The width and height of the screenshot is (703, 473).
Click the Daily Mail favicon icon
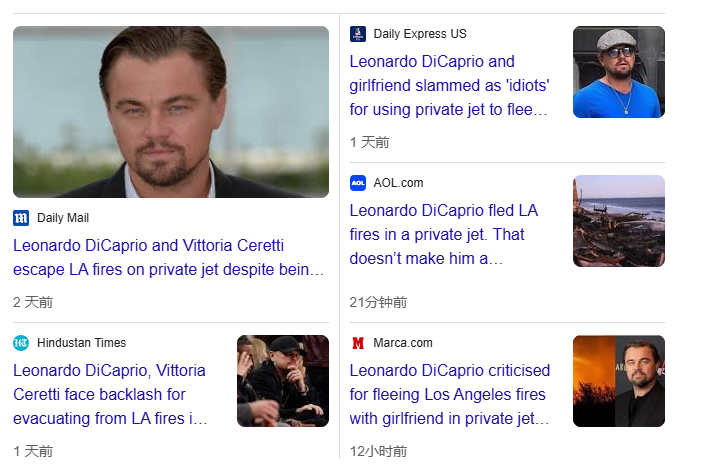[21, 218]
